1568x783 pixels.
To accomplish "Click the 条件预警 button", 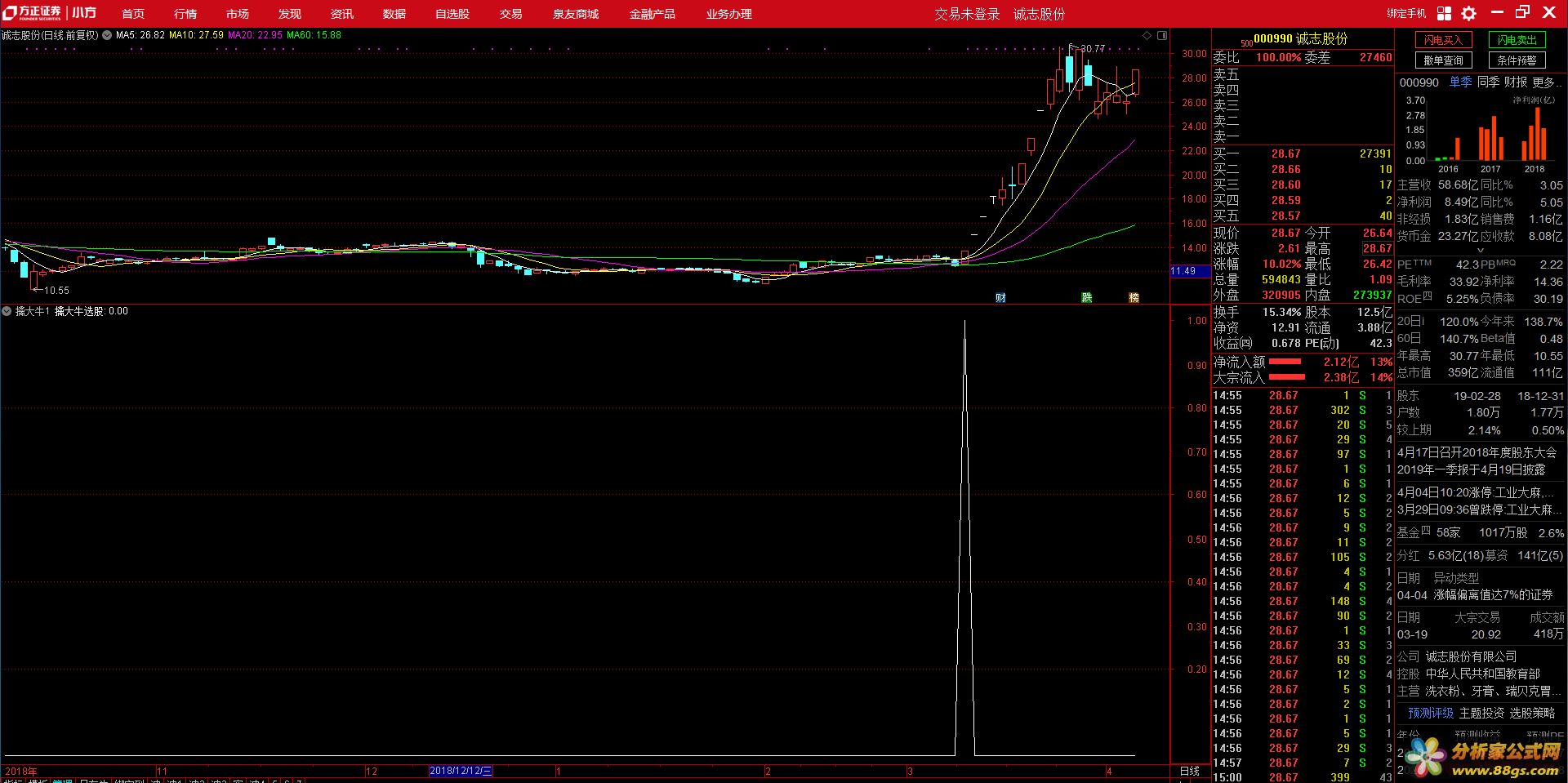I will pos(1517,60).
